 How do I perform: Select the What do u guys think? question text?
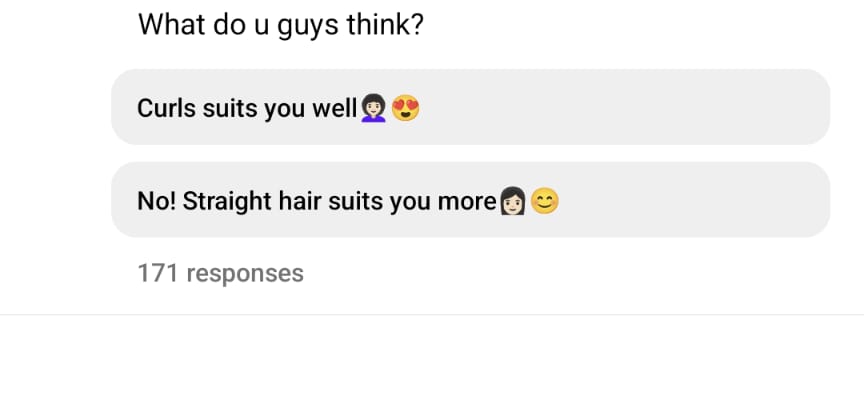pyautogui.click(x=280, y=25)
